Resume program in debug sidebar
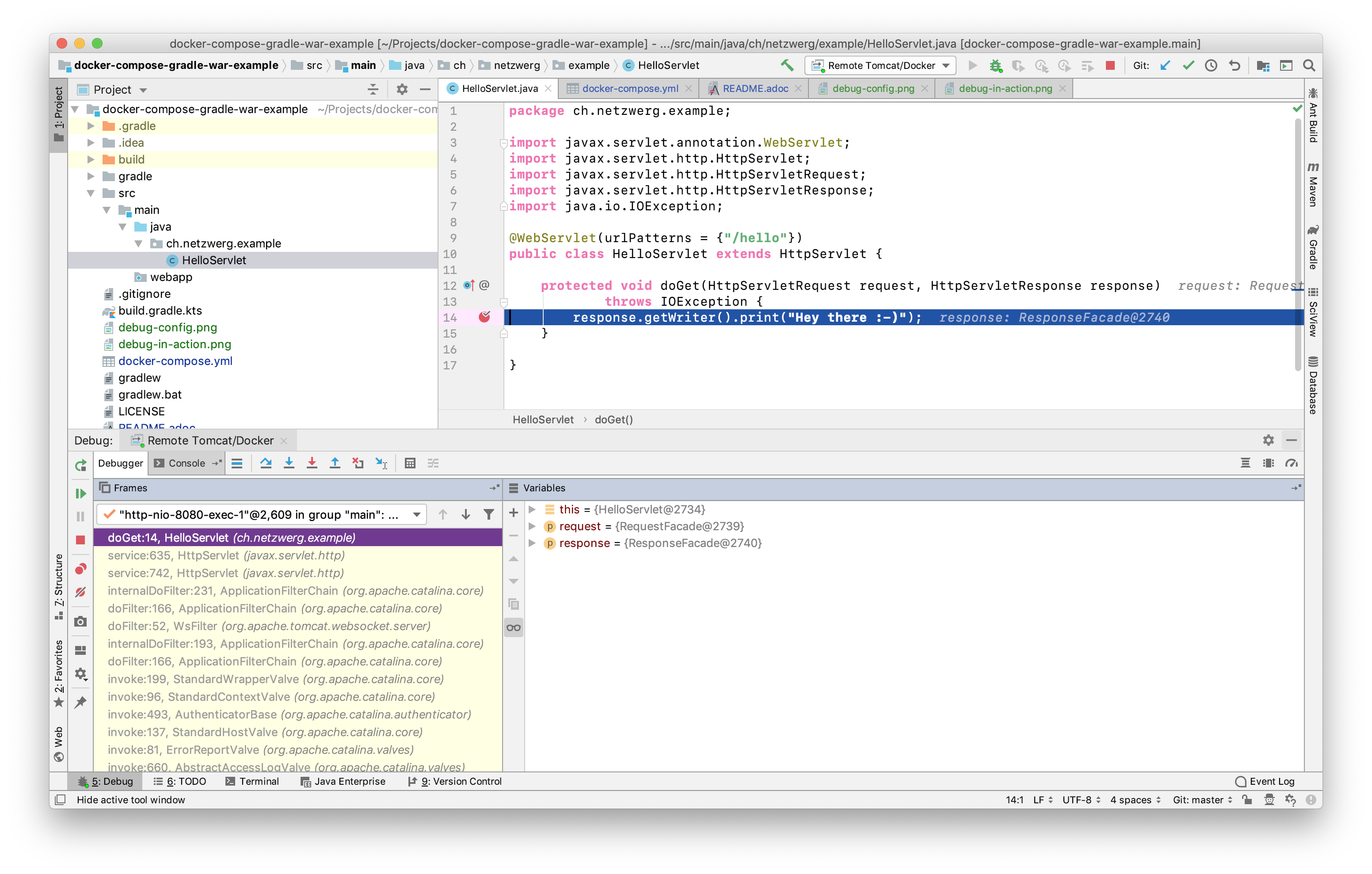Image resolution: width=1372 pixels, height=874 pixels. tap(80, 494)
